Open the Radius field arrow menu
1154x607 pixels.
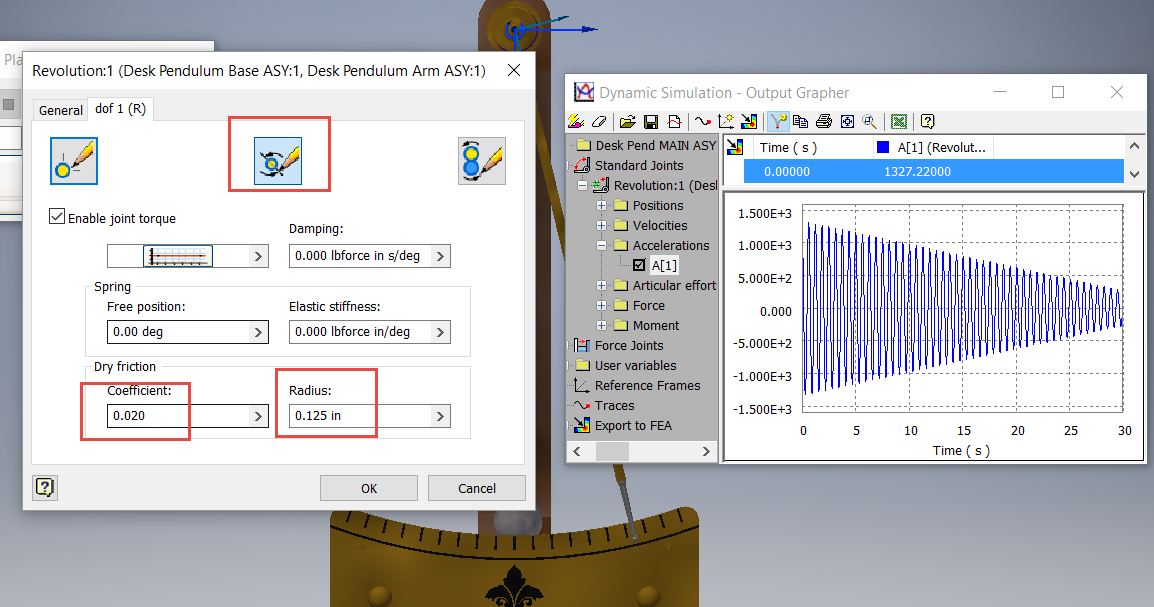(440, 416)
